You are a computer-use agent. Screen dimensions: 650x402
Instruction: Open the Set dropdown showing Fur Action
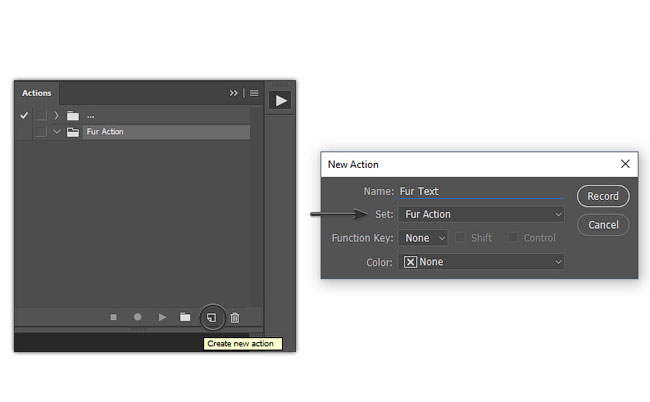(481, 214)
